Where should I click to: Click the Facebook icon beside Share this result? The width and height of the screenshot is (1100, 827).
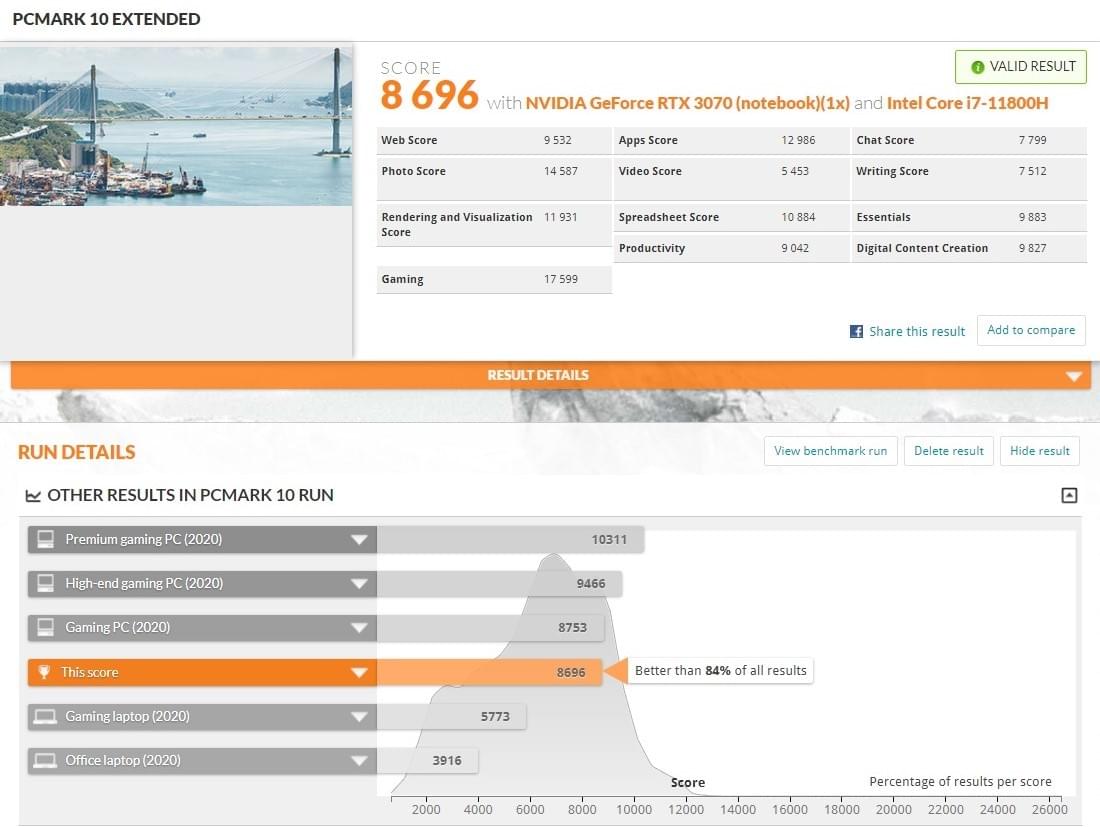click(856, 331)
